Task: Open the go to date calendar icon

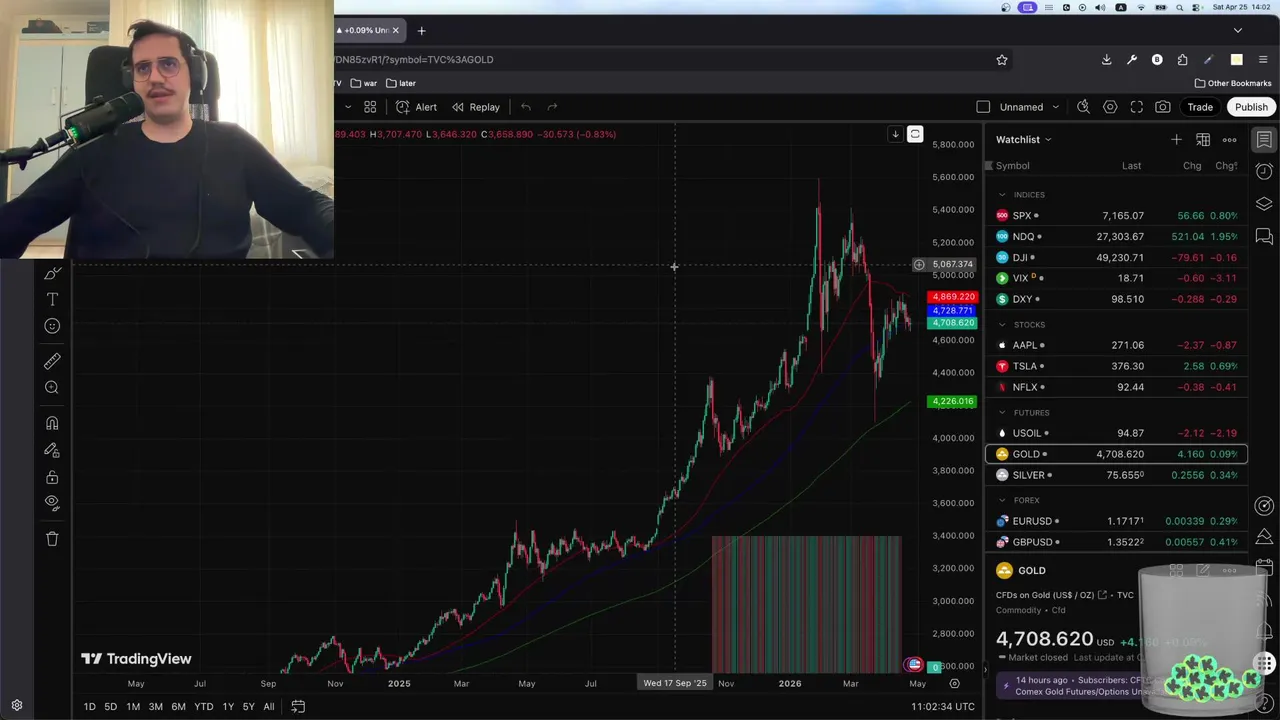Action: [x=298, y=707]
